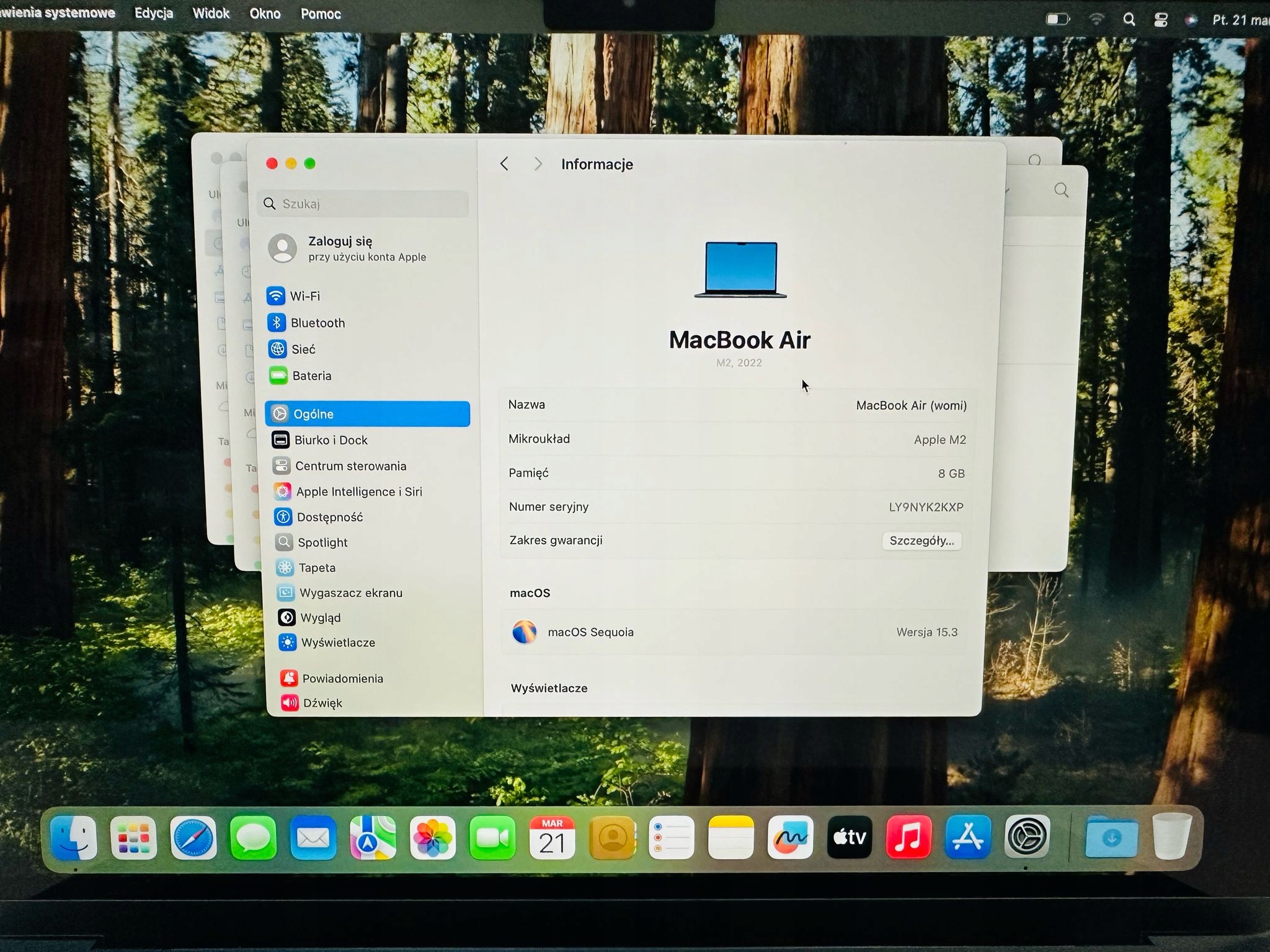This screenshot has width=1270, height=952.
Task: Click the MacBook Air (womi) name field
Action: coord(911,405)
